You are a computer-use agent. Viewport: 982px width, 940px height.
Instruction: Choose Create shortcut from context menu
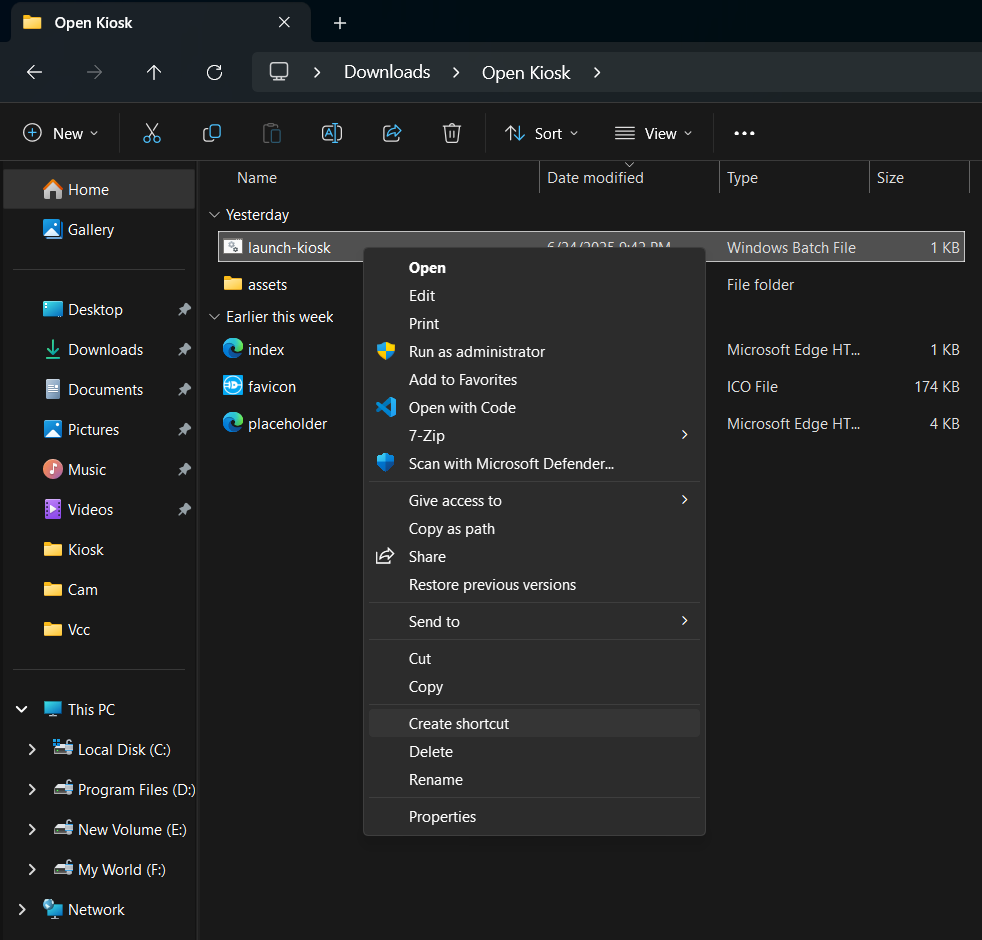point(459,723)
